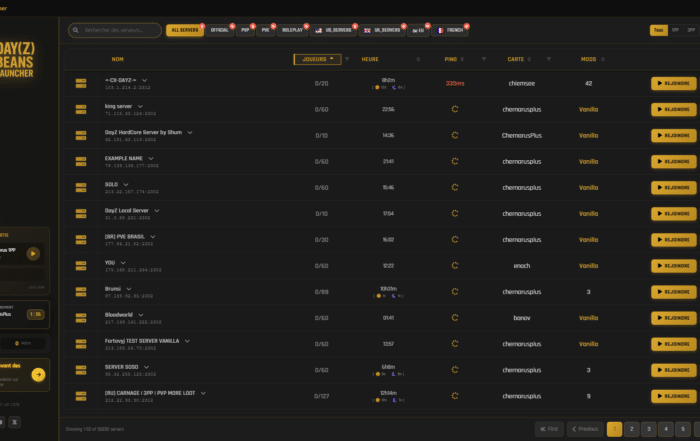Click the X social icon in sidebar
Screen dimensions: 700x441
tap(14, 422)
